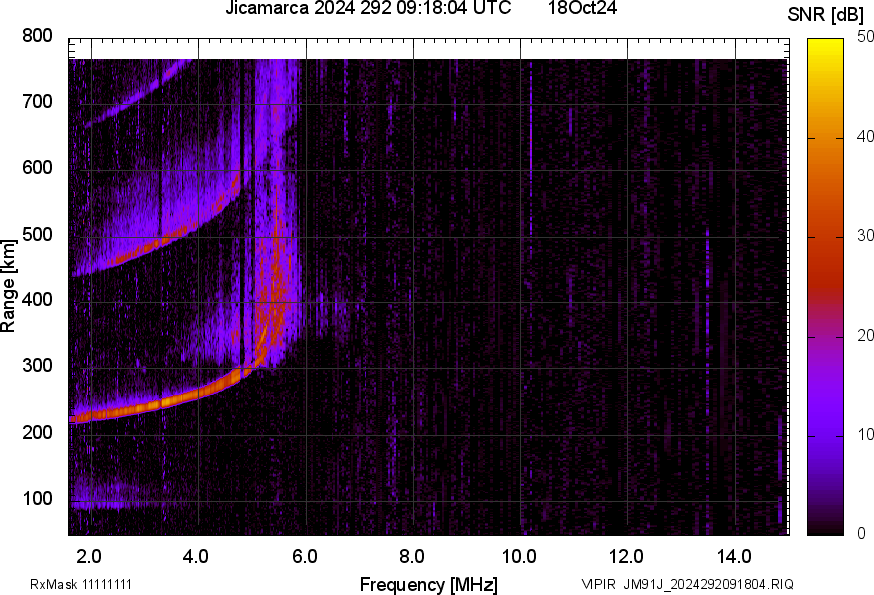This screenshot has width=874, height=595.
Task: Click the 'RxMask 11111111' footer text
Action: [x=81, y=584]
